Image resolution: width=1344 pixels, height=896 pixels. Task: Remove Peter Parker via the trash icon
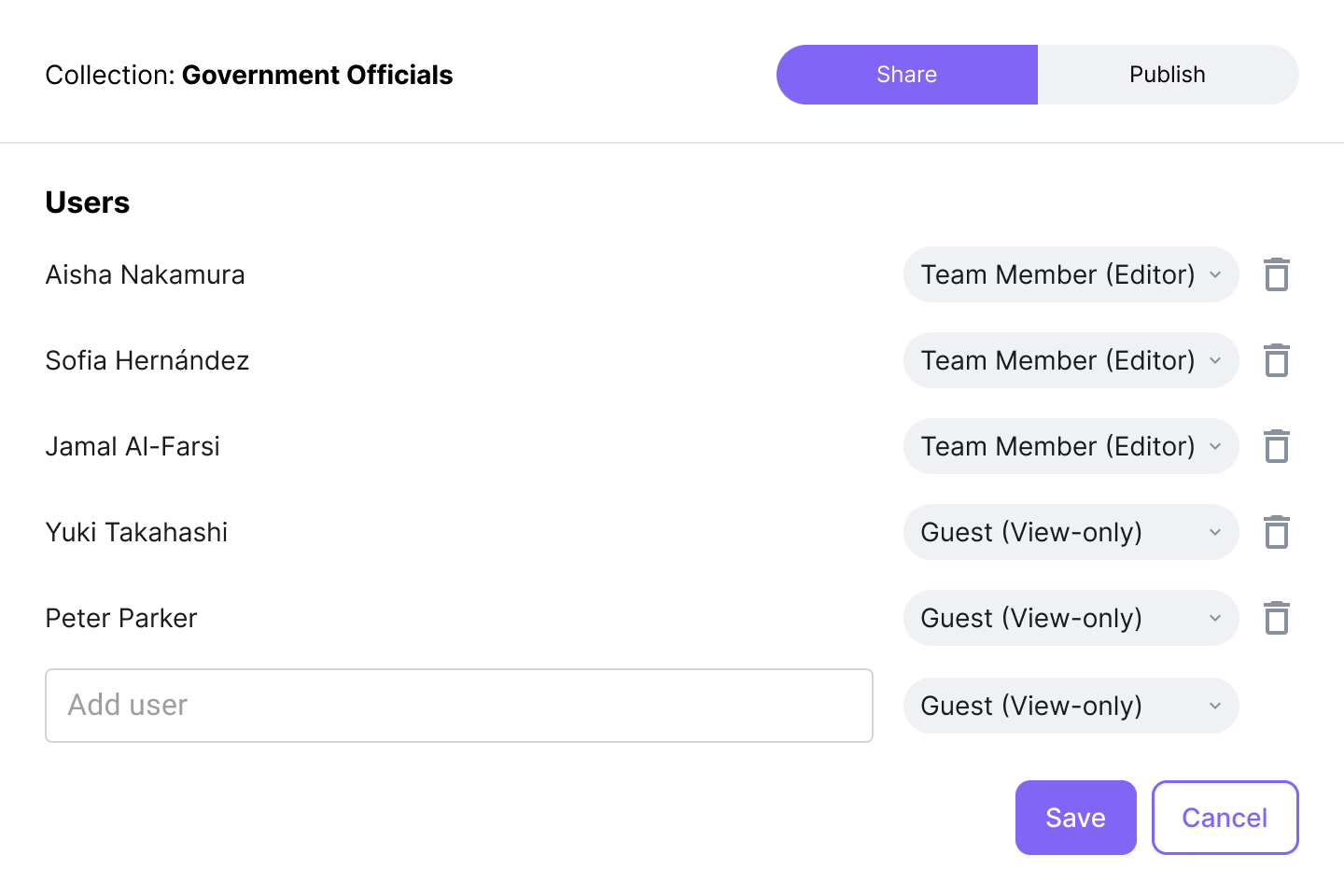pyautogui.click(x=1276, y=619)
